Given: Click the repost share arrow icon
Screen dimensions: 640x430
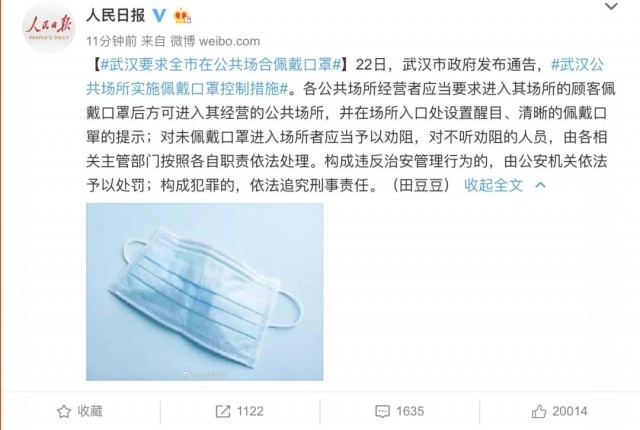Looking at the screenshot, I should coord(222,411).
